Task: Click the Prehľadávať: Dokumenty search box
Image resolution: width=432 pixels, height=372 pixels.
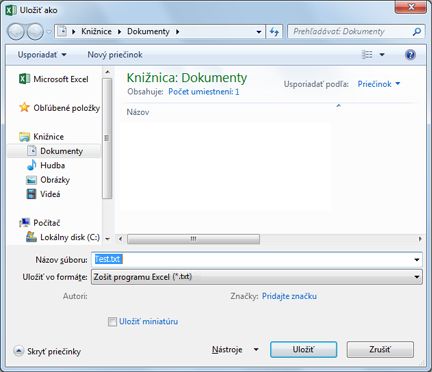Action: (356, 32)
